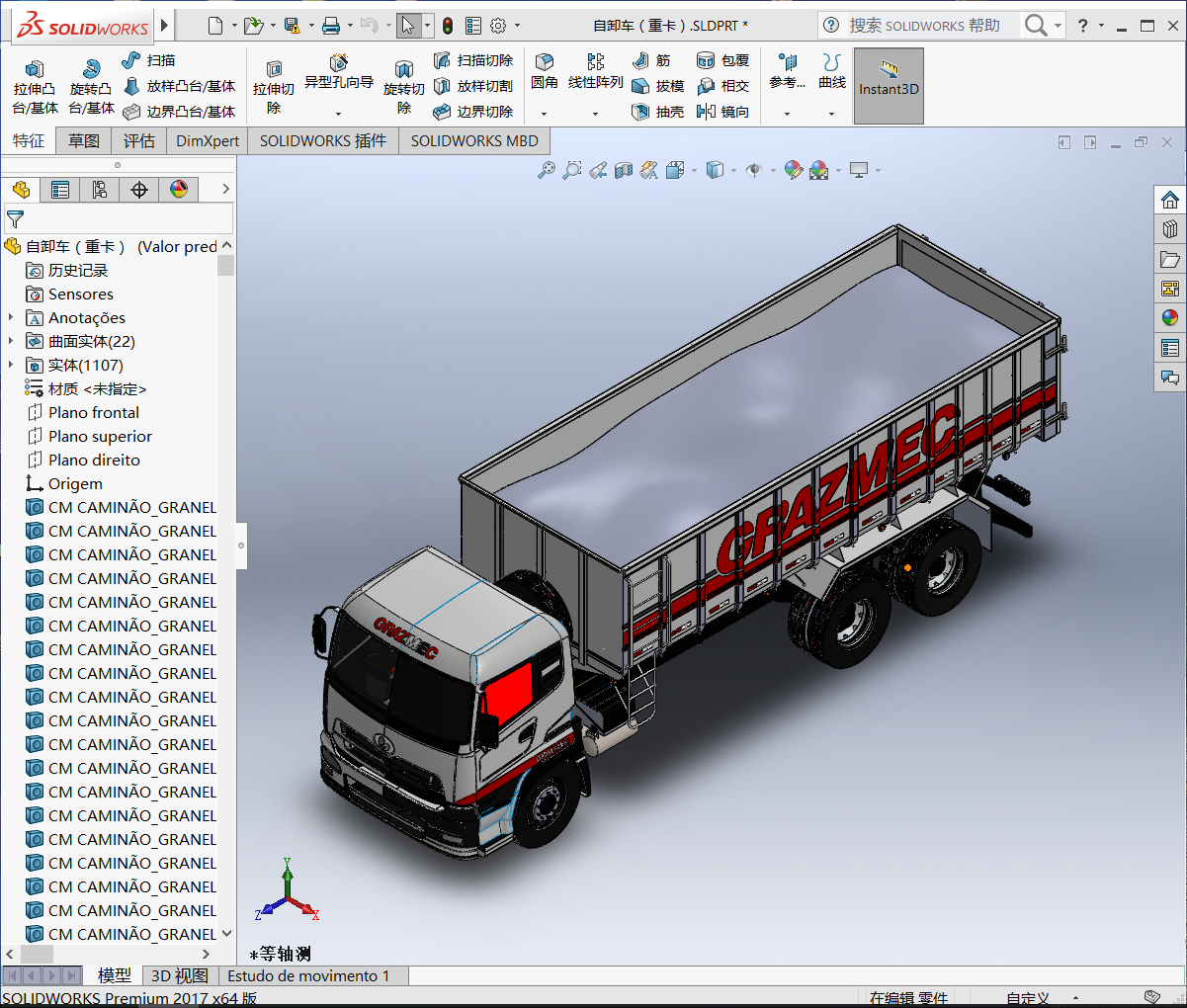Select the Intersect (相交) feature
This screenshot has width=1187, height=1008.
pyautogui.click(x=722, y=86)
